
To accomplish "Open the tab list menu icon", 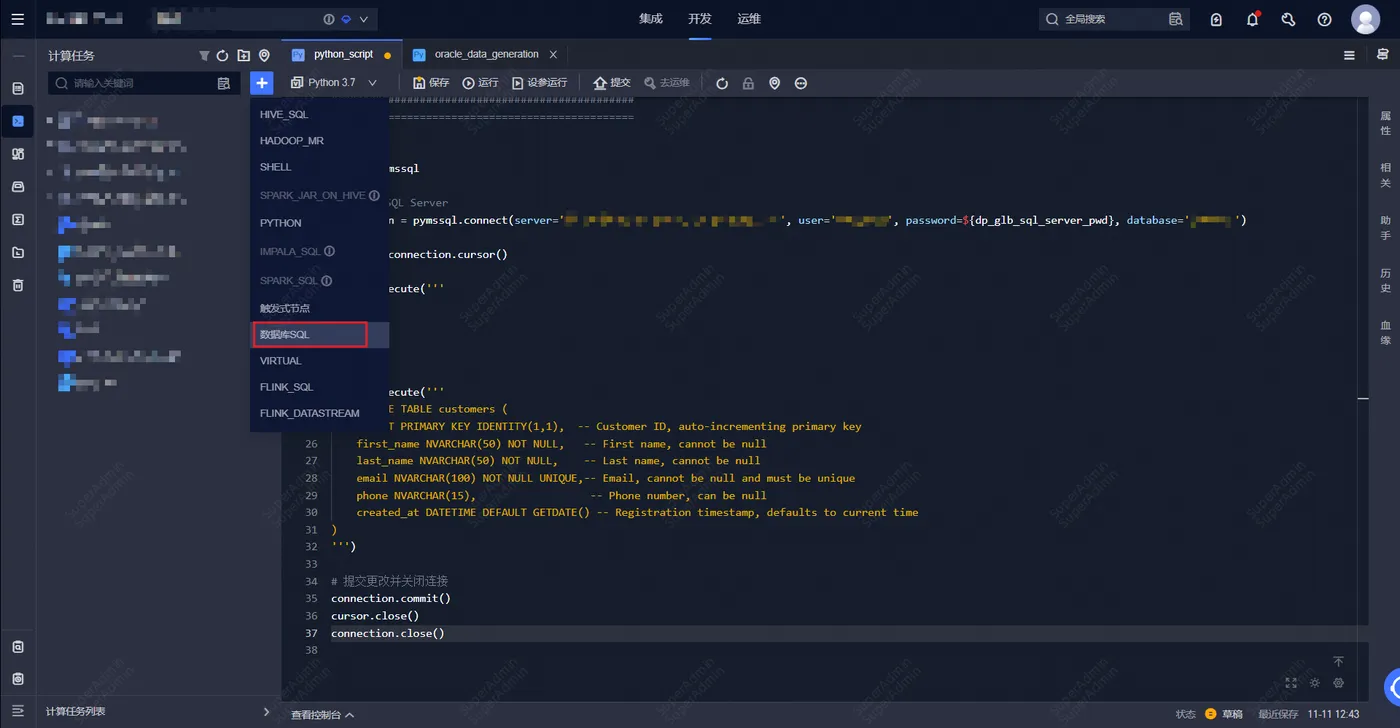I will [x=1349, y=55].
